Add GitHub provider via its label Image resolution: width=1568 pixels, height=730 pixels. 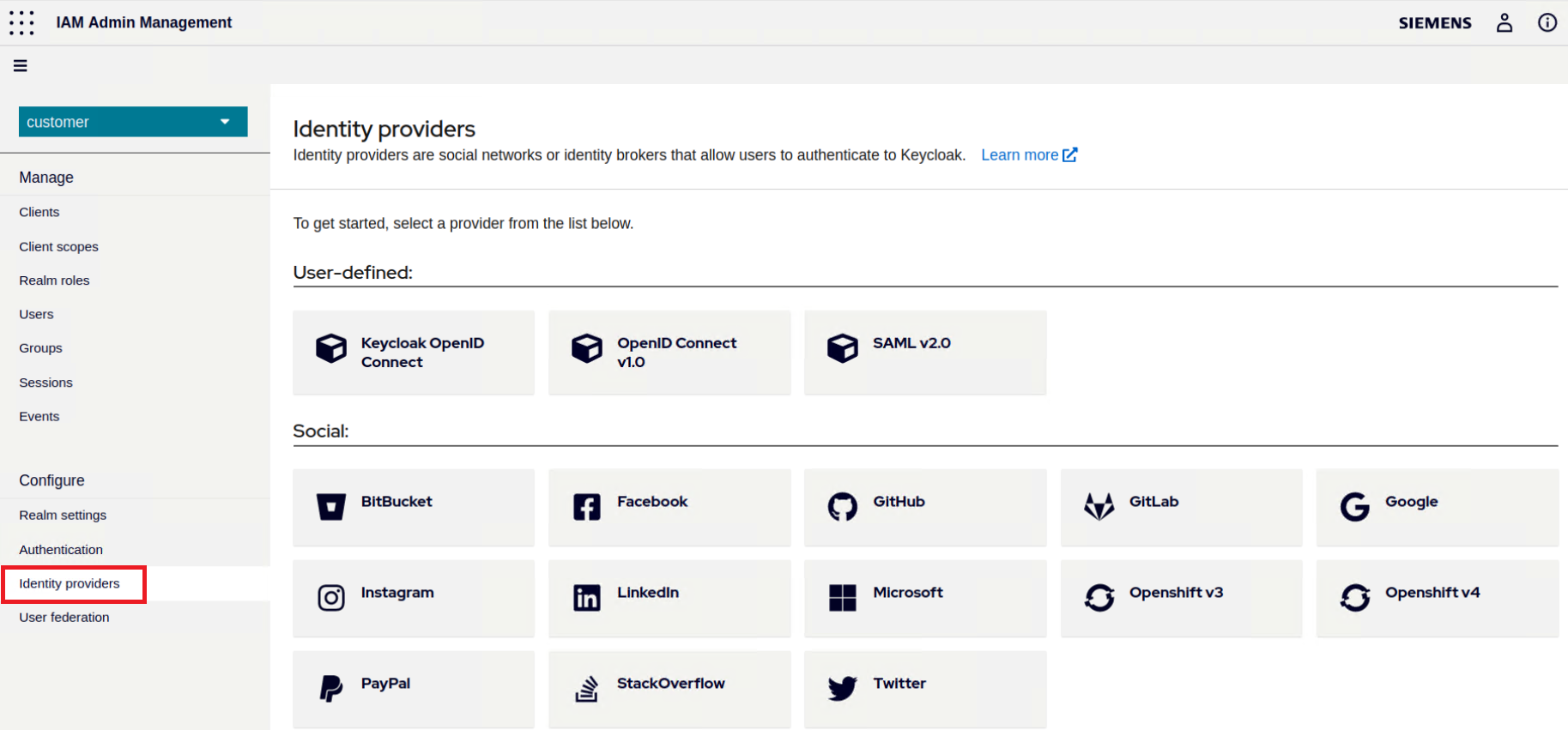(899, 502)
